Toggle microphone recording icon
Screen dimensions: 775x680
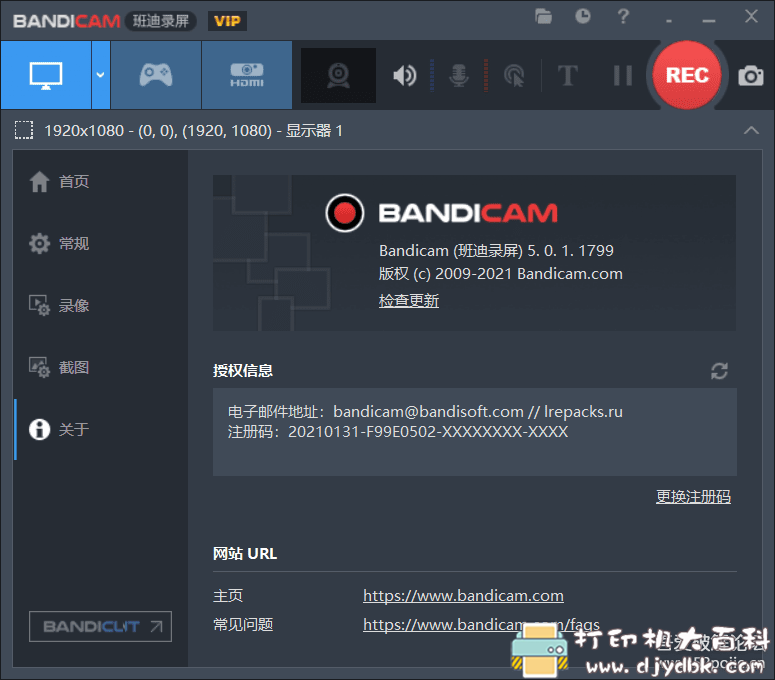[x=459, y=76]
